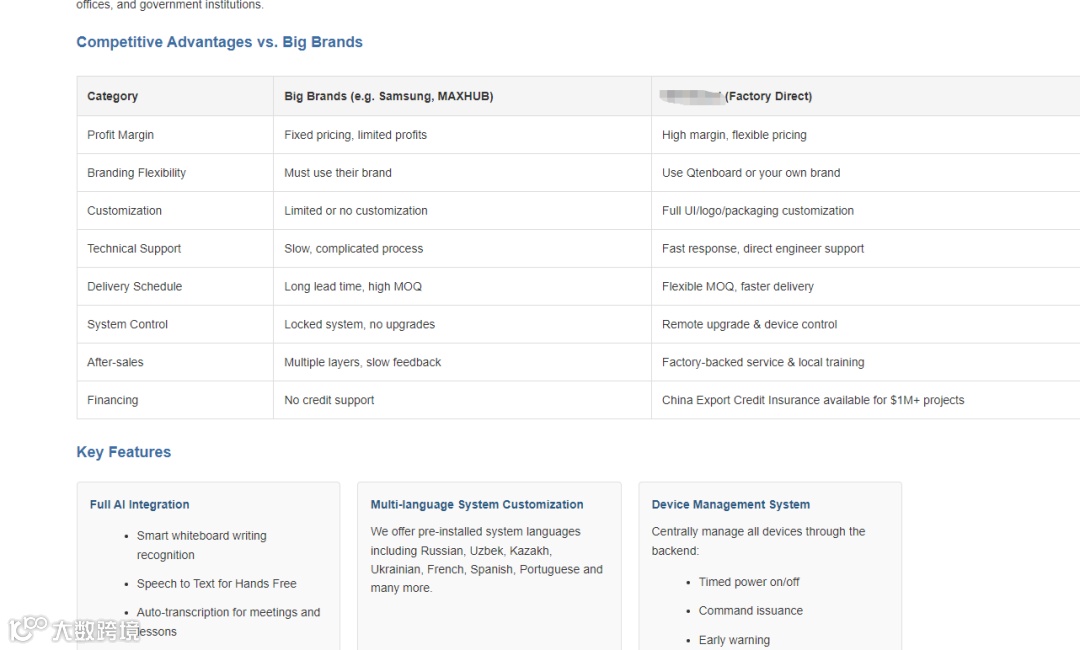This screenshot has height=650, width=1080.
Task: Select the Category column header
Action: click(x=112, y=97)
